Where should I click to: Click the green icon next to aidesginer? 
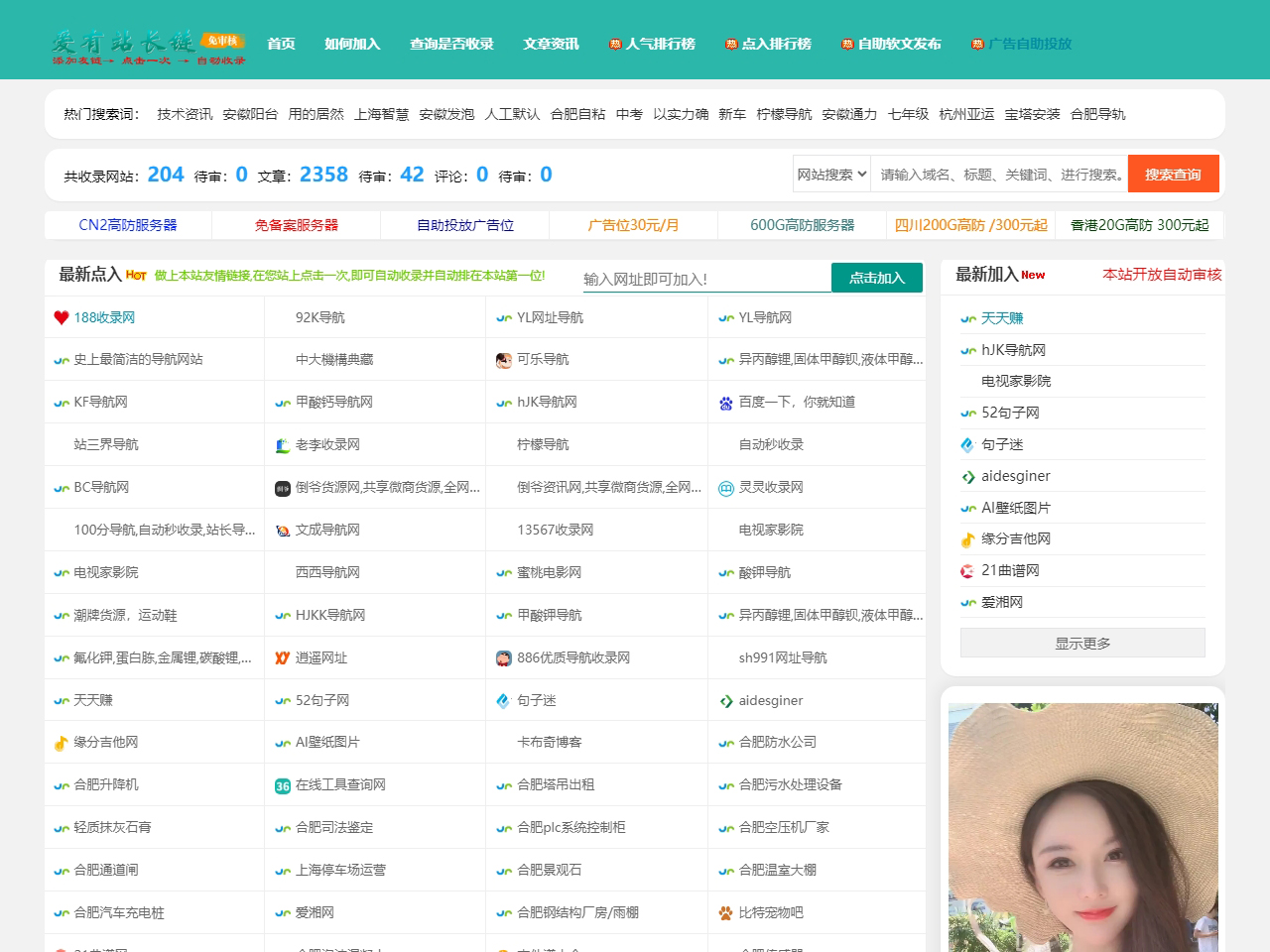725,700
